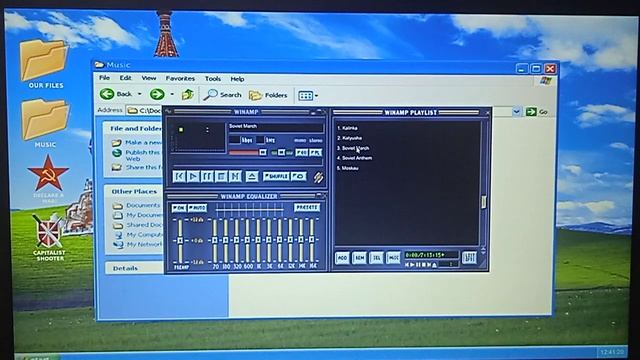Screen dimensions: 640x360
Task: Open Explorer Search pane
Action: point(222,95)
